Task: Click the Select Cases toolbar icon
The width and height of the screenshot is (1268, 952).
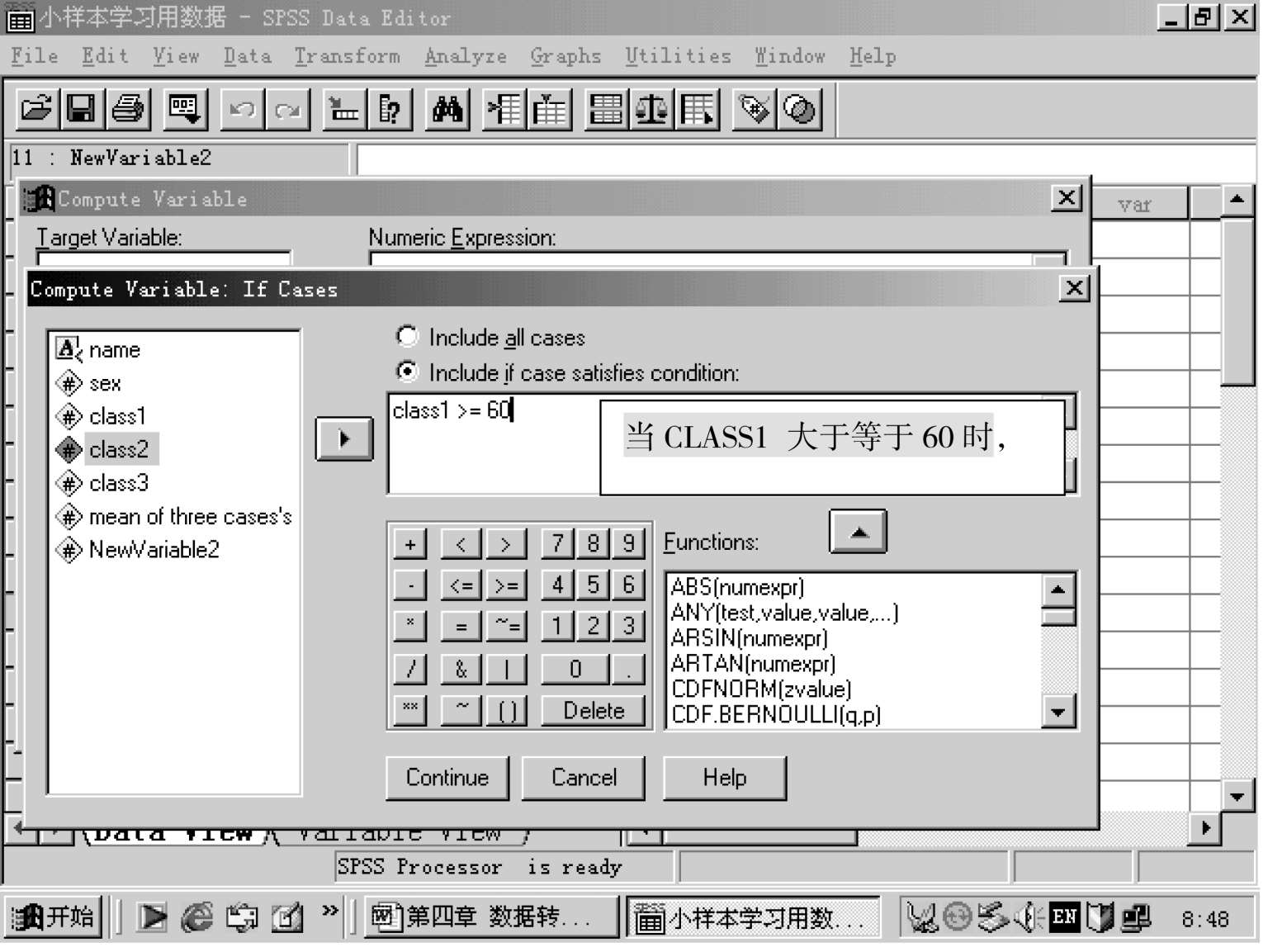Action: (698, 109)
